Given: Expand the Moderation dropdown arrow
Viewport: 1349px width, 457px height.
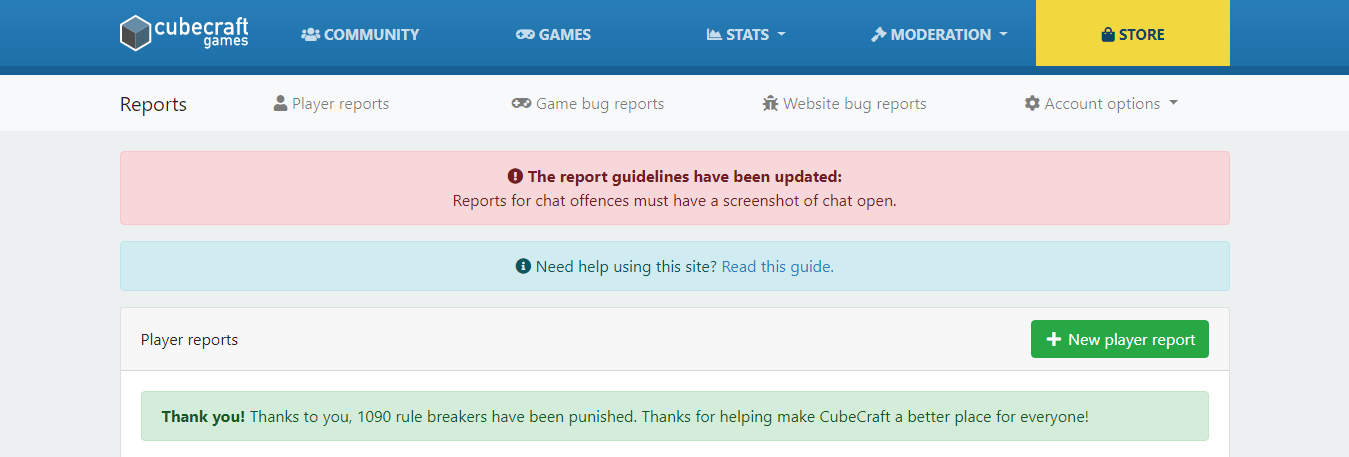Looking at the screenshot, I should coord(1003,34).
